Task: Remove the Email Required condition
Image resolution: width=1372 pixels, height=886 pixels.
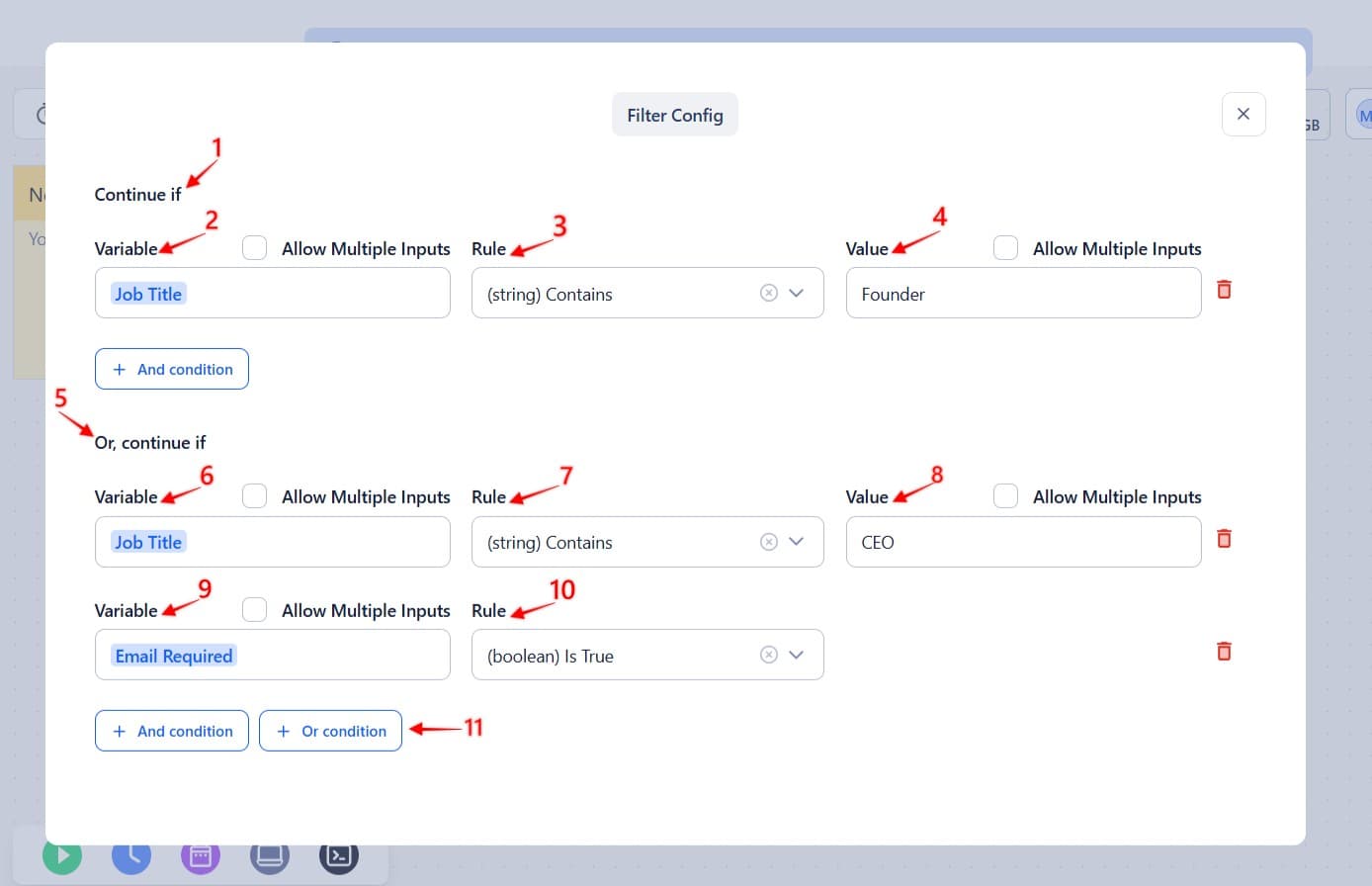Action: 1224,652
